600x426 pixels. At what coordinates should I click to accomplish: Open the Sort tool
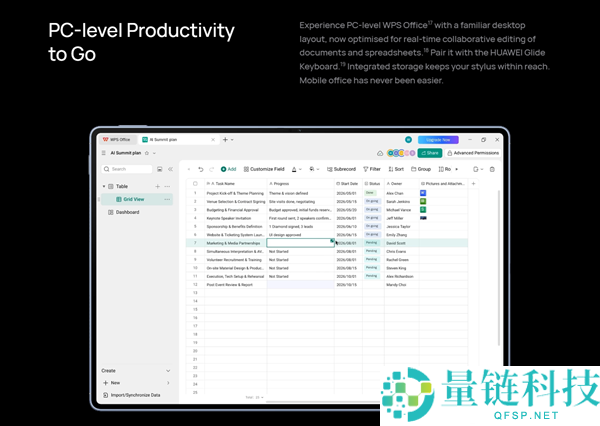(x=396, y=169)
